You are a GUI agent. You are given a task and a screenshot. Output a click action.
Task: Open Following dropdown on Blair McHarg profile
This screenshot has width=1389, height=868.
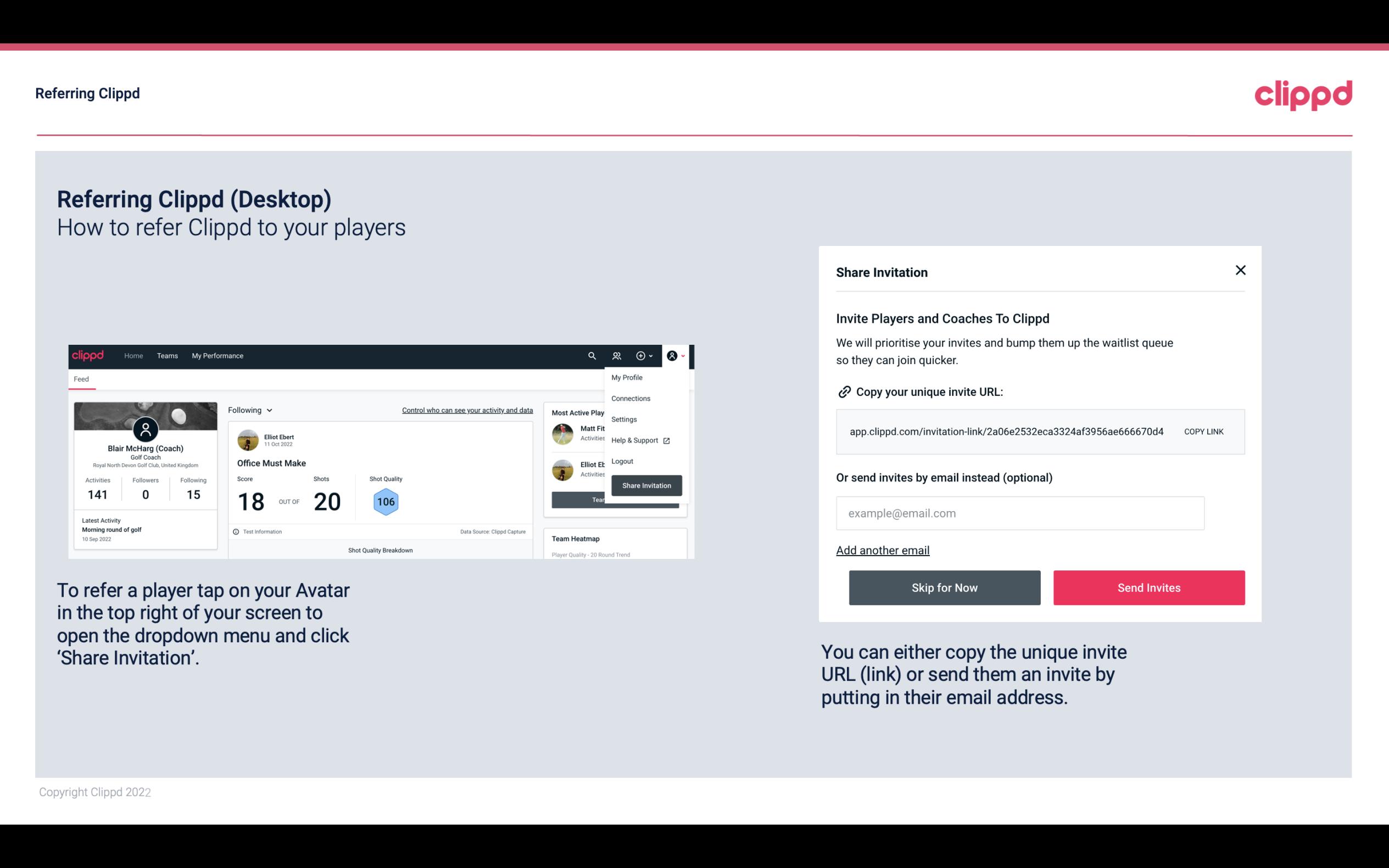(x=249, y=410)
